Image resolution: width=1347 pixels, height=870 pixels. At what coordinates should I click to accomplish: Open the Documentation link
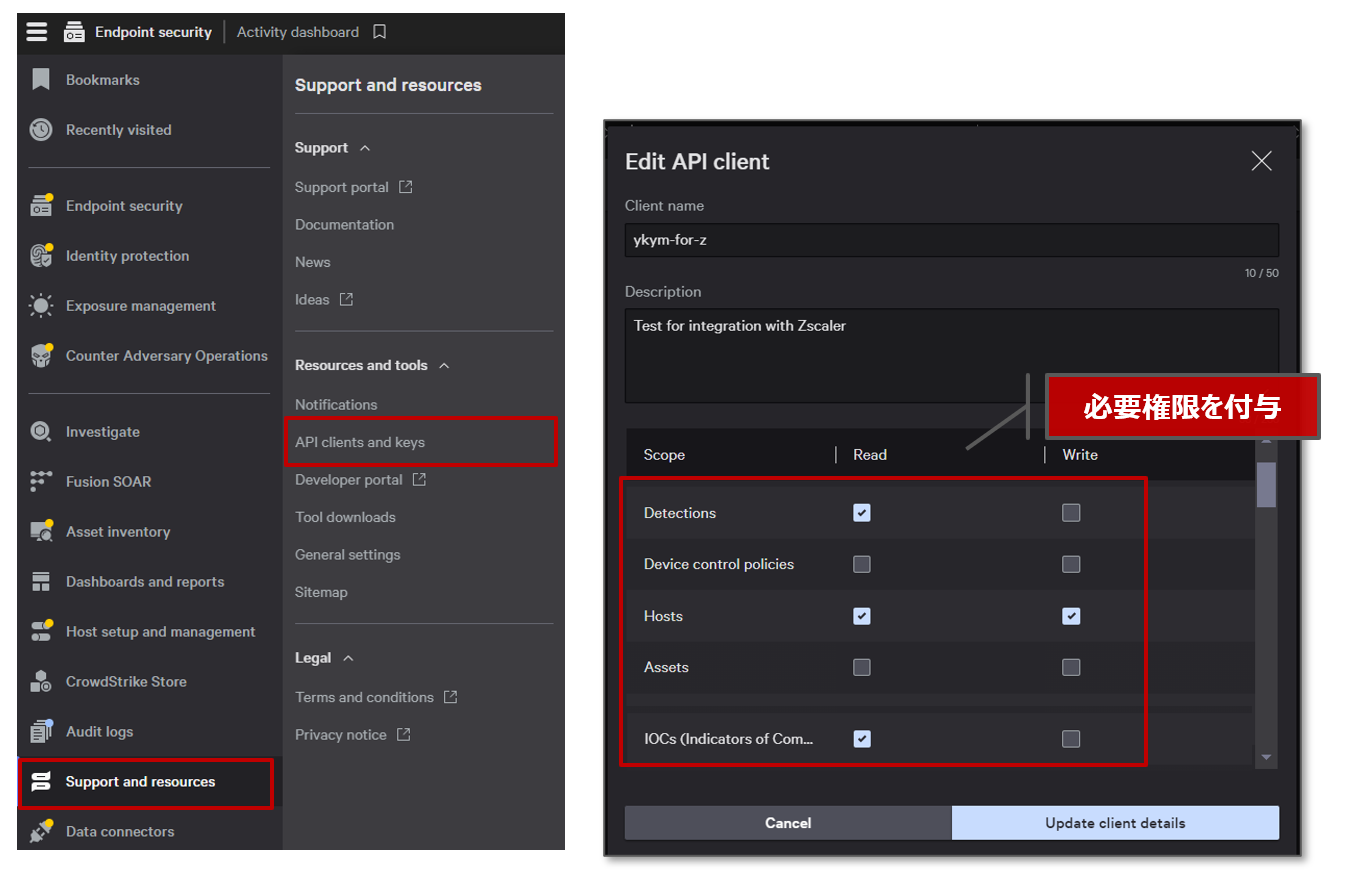[344, 225]
